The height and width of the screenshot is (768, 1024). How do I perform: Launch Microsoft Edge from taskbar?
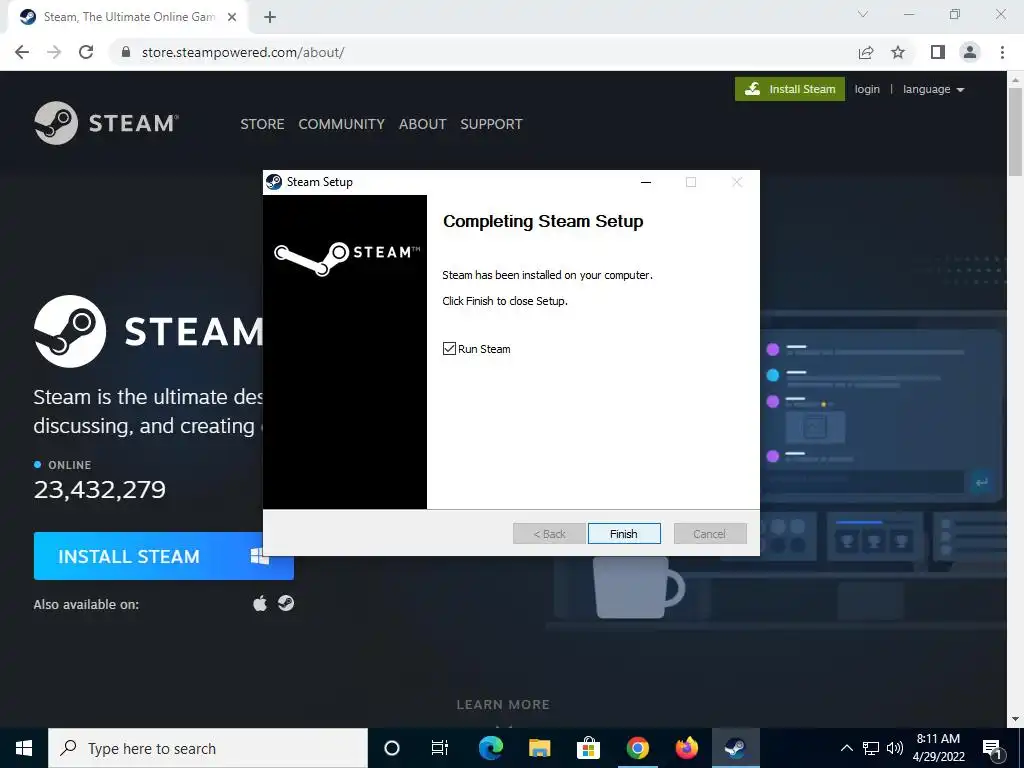(490, 748)
